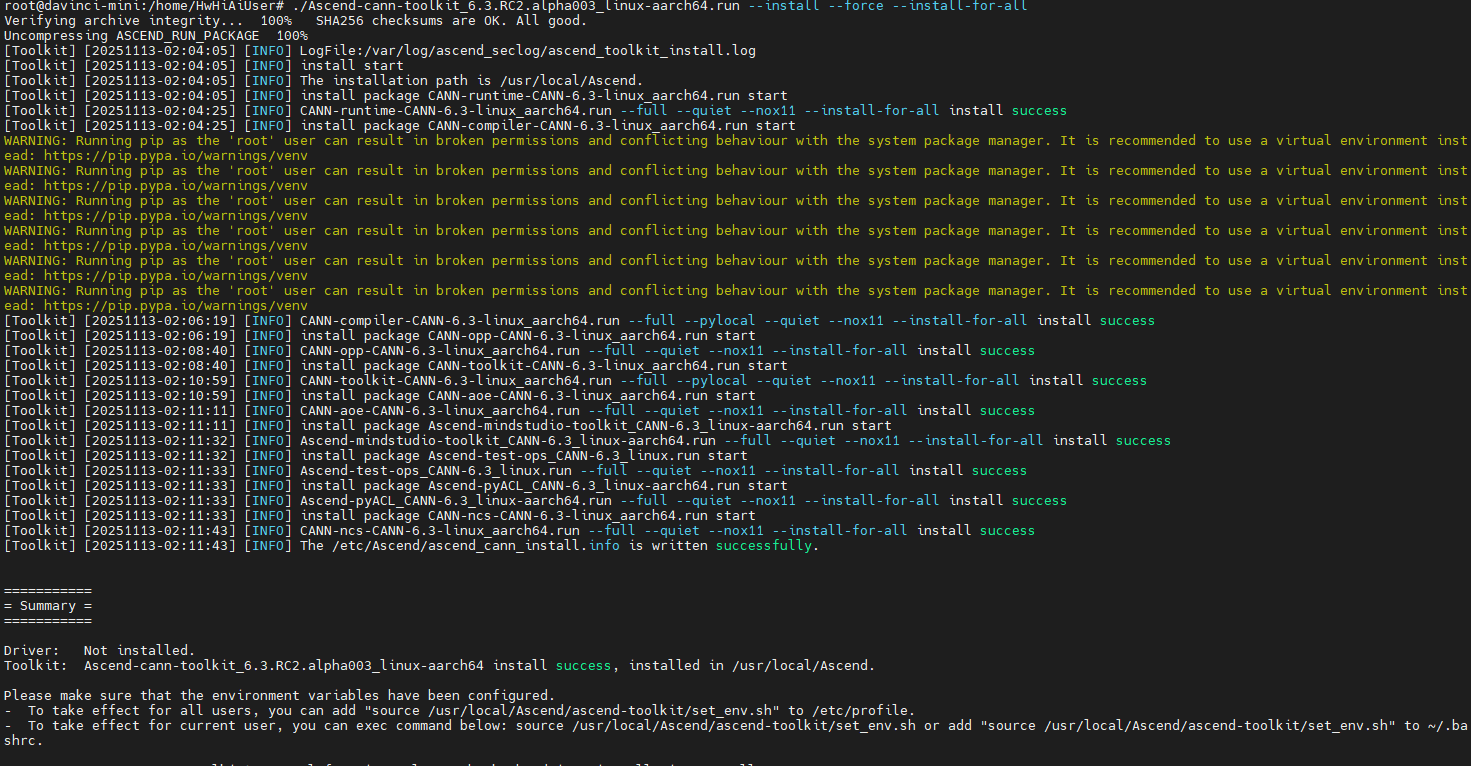Click the Ascend-cann-toolkit .run filename in the command line
This screenshot has height=766, width=1471.
pyautogui.click(x=518, y=6)
